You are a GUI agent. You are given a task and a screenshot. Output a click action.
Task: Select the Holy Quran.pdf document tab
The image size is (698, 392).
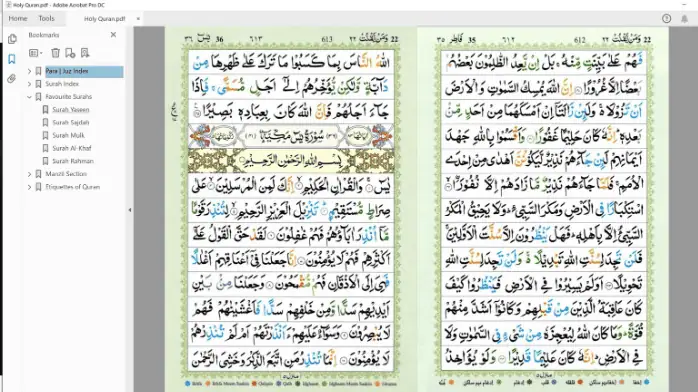tap(105, 19)
